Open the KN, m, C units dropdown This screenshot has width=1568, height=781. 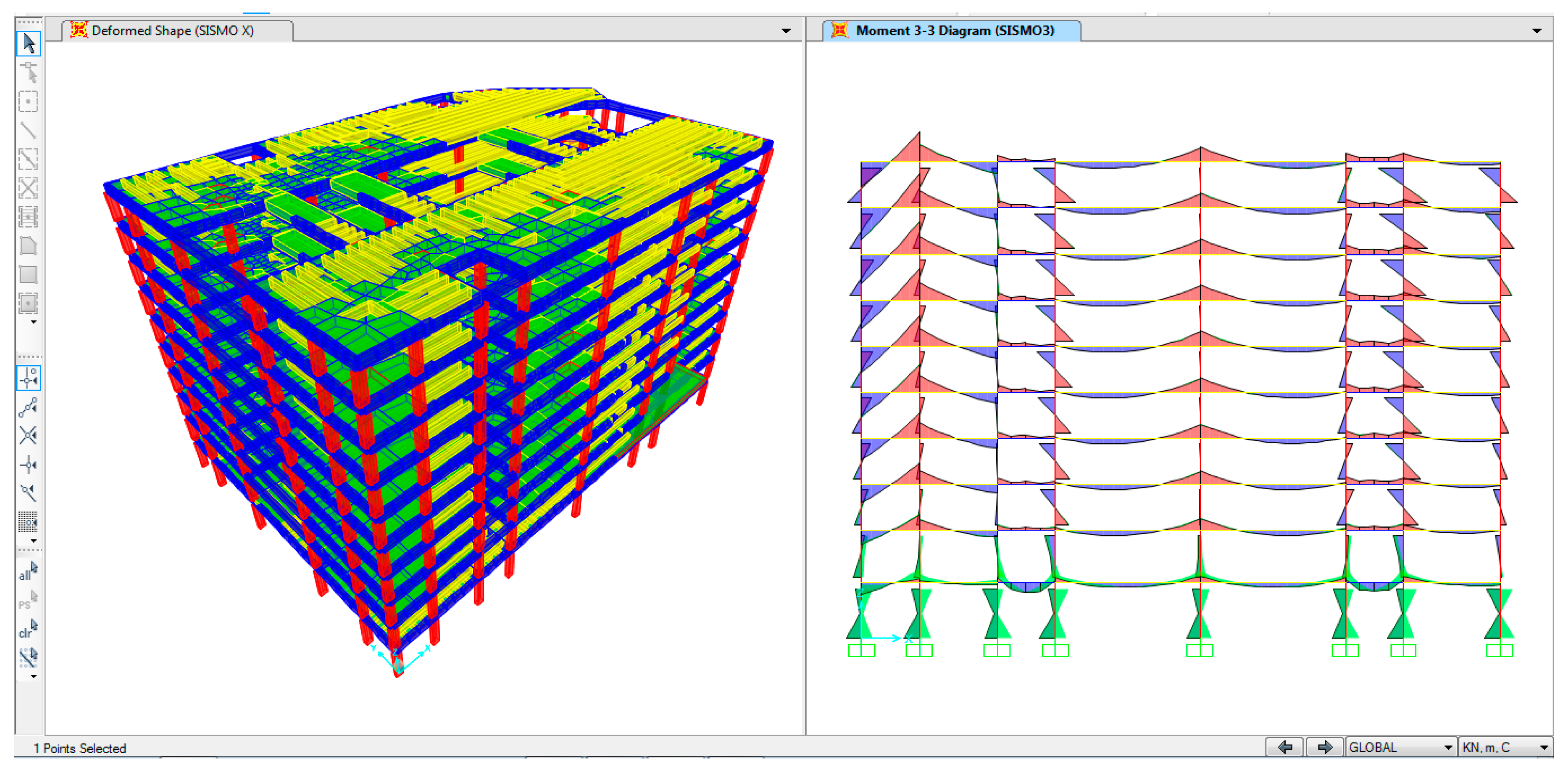coord(1544,747)
